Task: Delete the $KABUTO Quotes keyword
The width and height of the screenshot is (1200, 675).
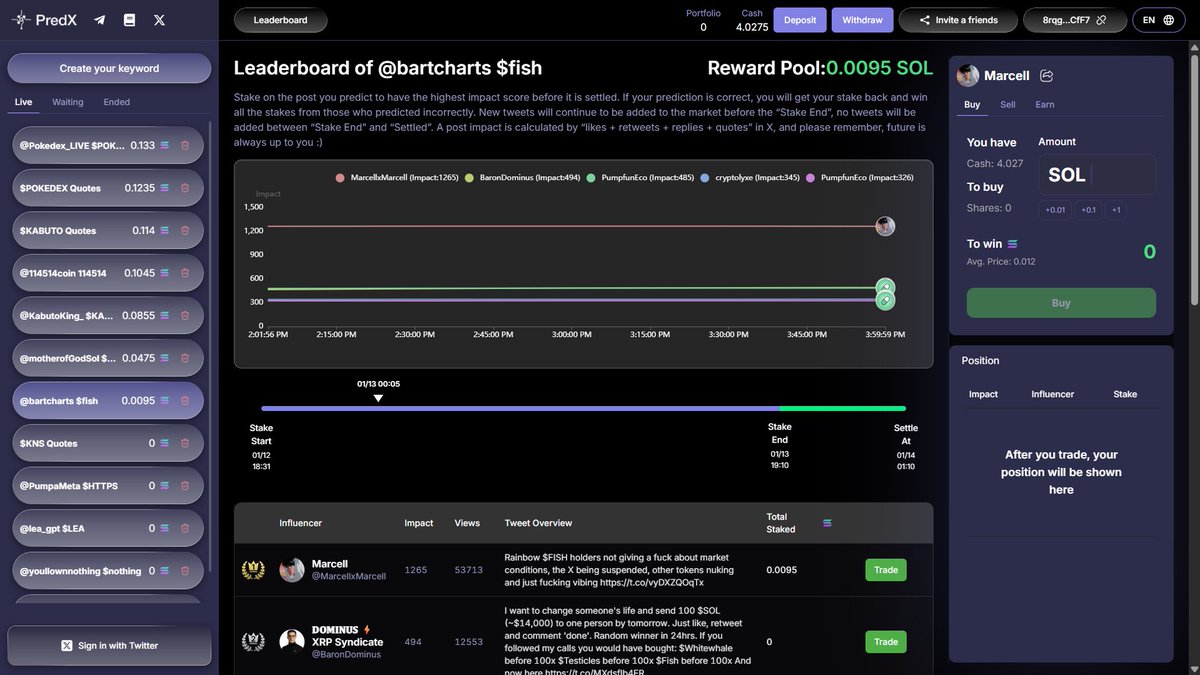Action: click(x=185, y=231)
